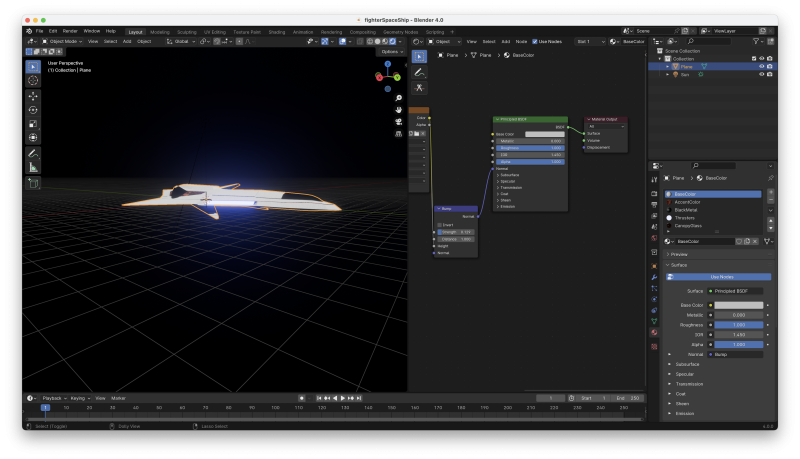Screen dimensions: 800x459
Task: Switch to the Modeling workspace tab
Action: click(x=160, y=32)
